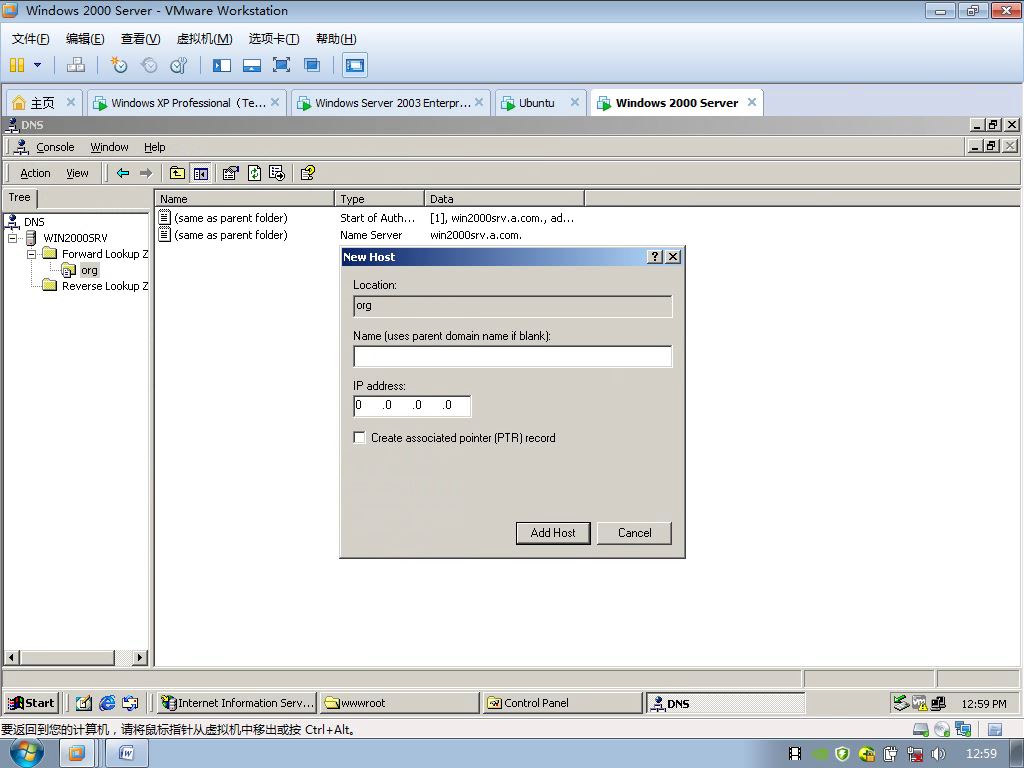Viewport: 1024px width, 768px height.
Task: Click the tree pane scroll left arrow
Action: click(12, 657)
